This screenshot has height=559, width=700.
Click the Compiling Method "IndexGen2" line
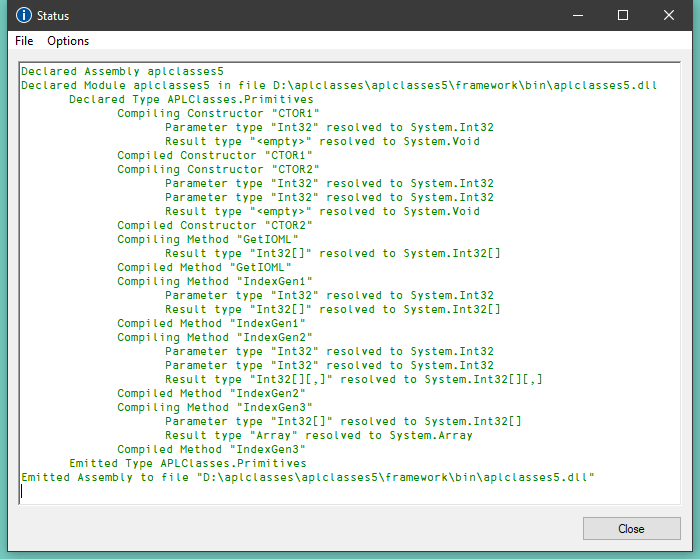pyautogui.click(x=214, y=338)
